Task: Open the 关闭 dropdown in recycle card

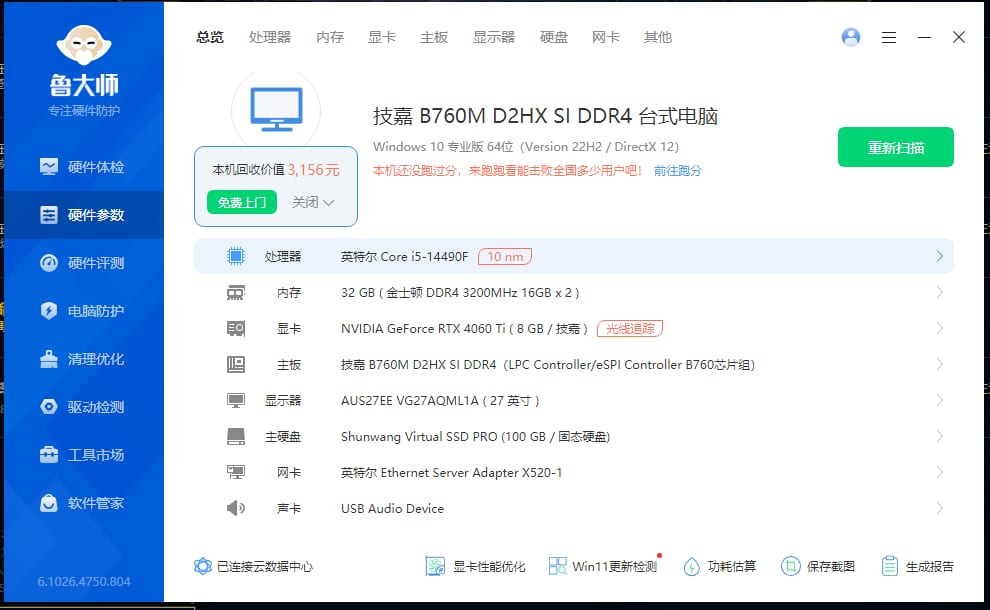Action: point(313,202)
